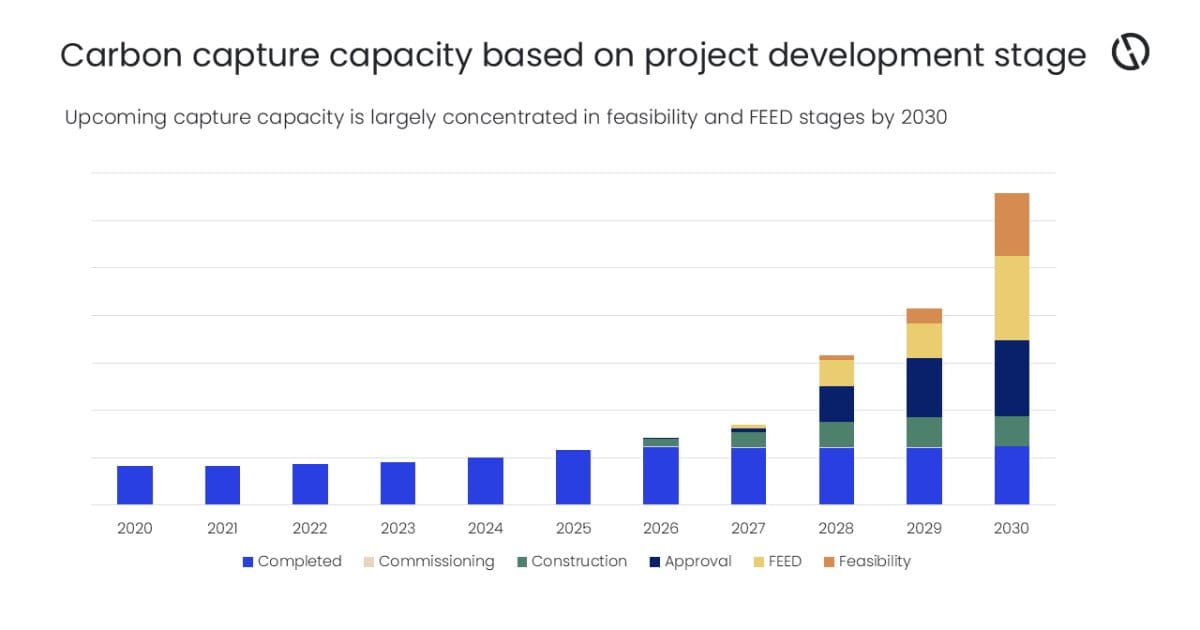The image size is (1200, 630).
Task: Click the blue Completed segment of 2030
Action: point(1011,475)
